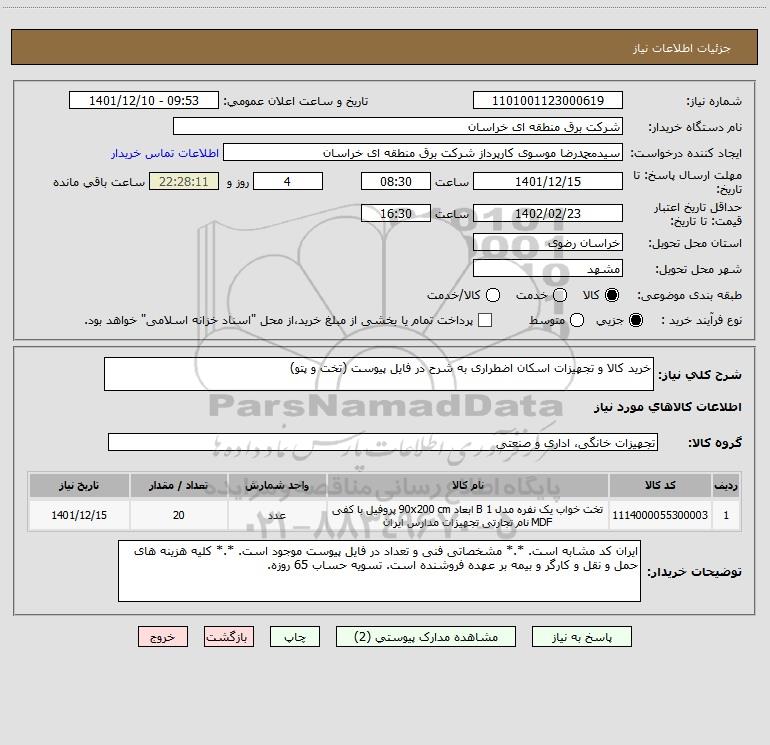Click the خروج exit button

163,637
